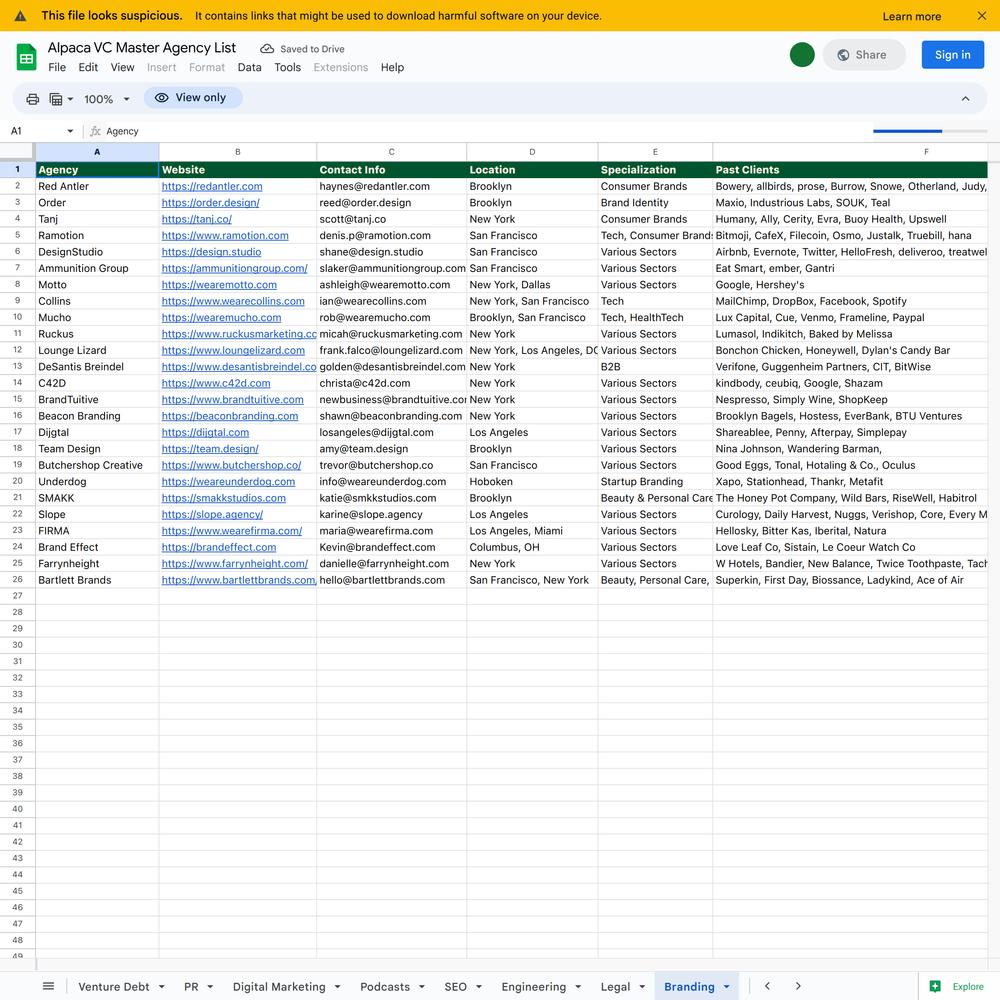Screen dimensions: 1000x1000
Task: Open the wearemotto.com website link
Action: coord(219,284)
